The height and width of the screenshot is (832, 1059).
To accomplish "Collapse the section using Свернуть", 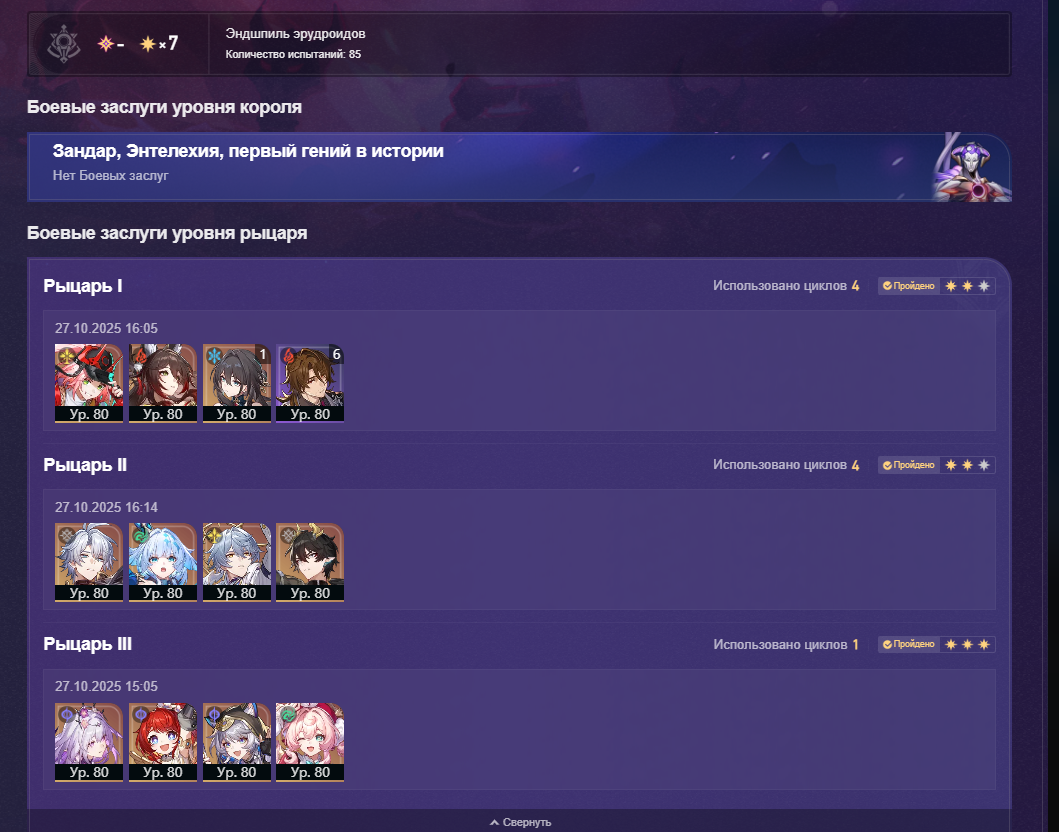I will (520, 822).
